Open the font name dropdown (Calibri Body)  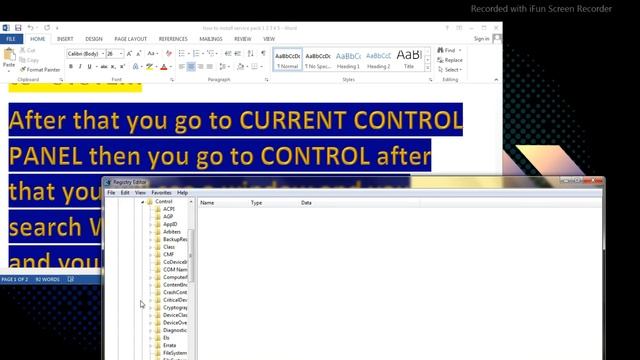click(x=103, y=53)
